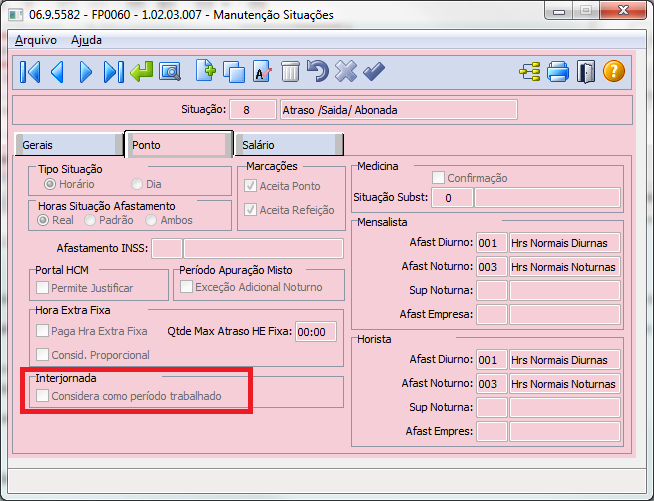Enable Permite Justificar checkbox
The image size is (654, 501).
(42, 287)
